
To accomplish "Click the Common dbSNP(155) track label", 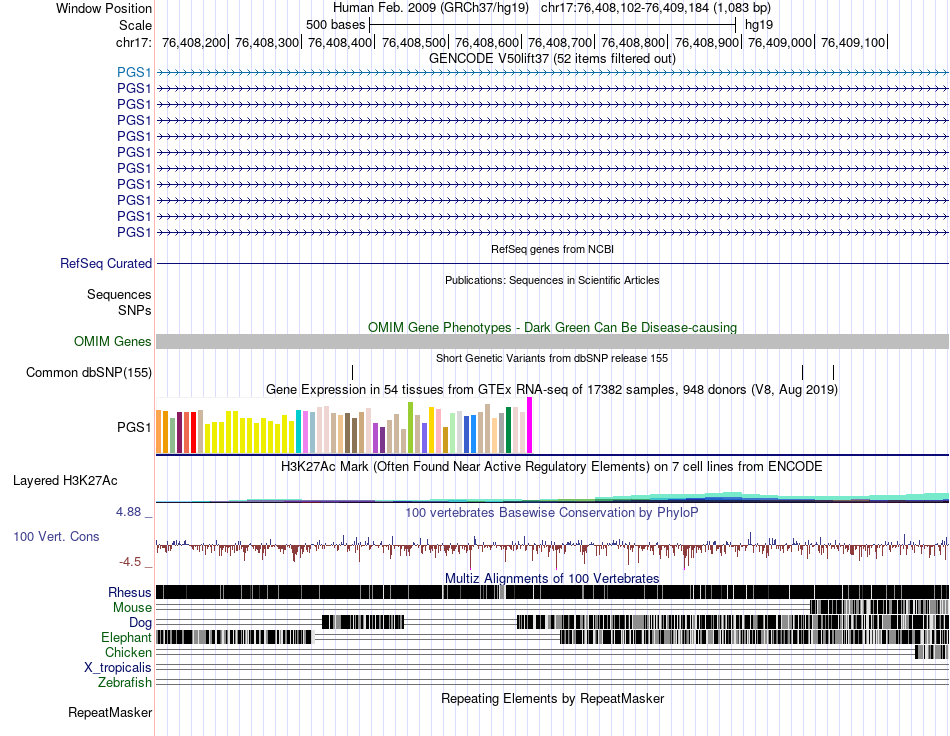I will tap(89, 373).
